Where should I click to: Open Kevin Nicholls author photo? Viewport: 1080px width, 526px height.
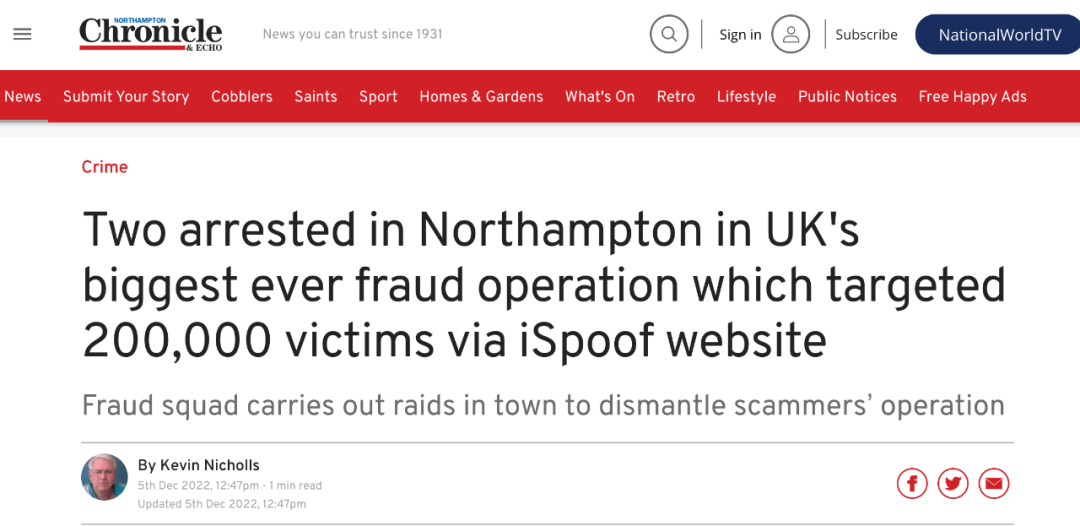point(105,476)
